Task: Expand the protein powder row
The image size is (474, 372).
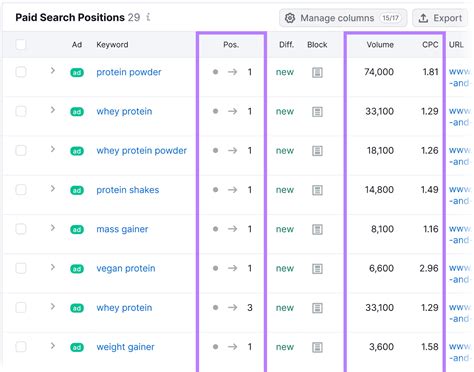Action: coord(52,71)
